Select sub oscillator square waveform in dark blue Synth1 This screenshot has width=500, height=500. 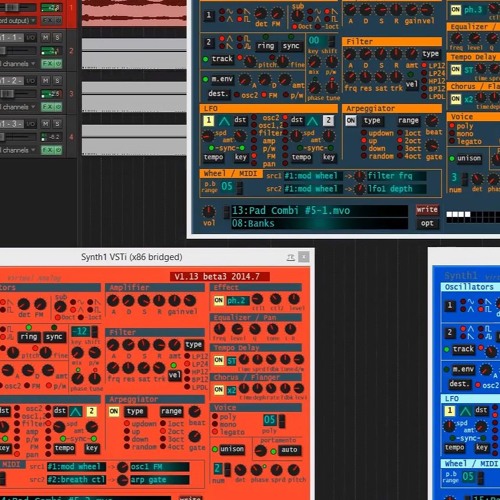click(x=327, y=19)
